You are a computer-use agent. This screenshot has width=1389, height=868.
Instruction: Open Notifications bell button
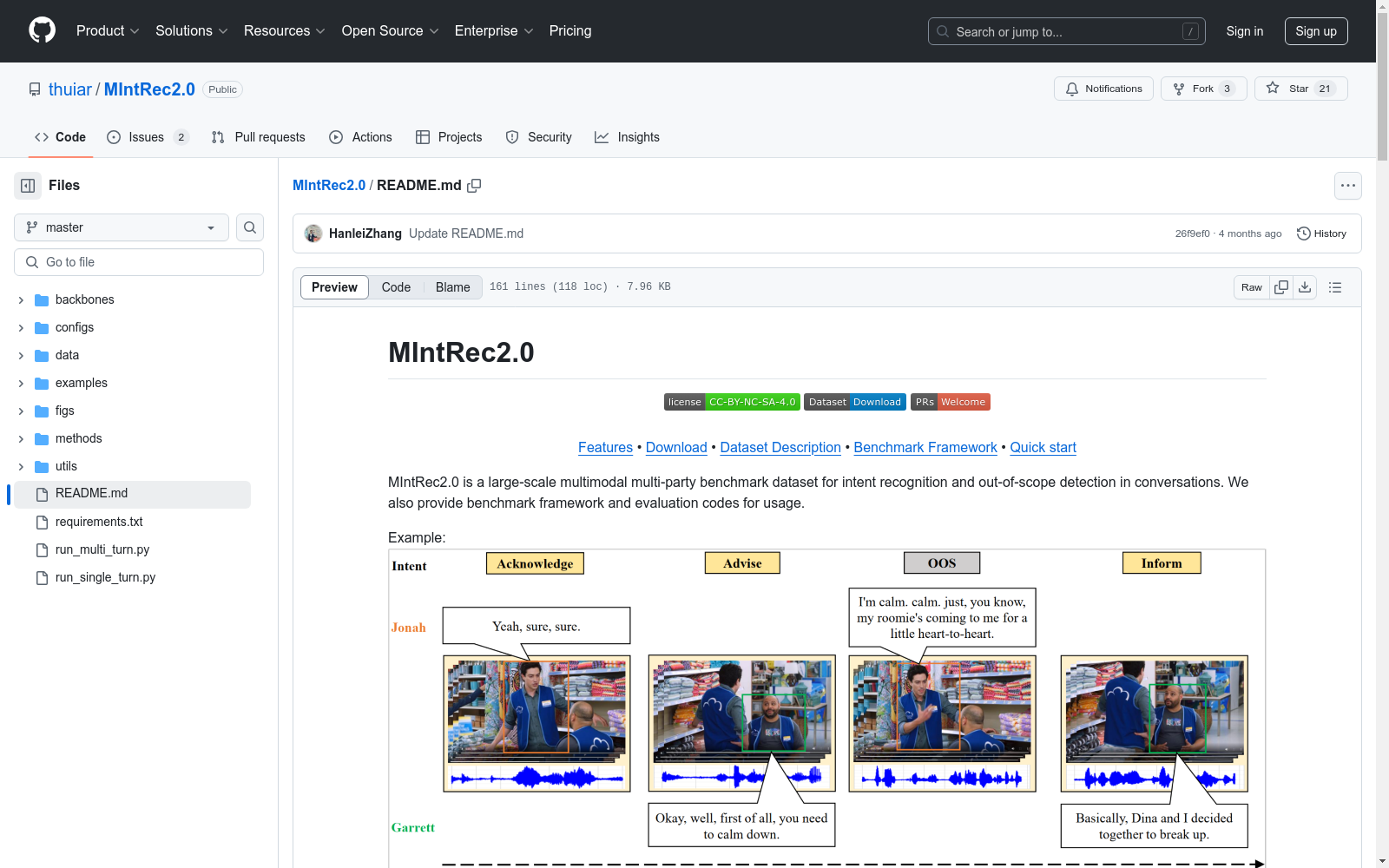click(x=1103, y=89)
